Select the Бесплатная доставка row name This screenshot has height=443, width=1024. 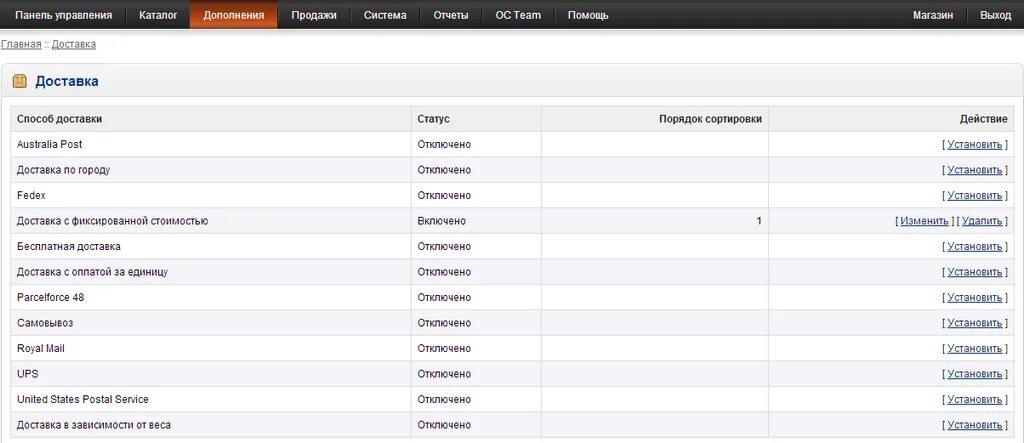click(69, 246)
